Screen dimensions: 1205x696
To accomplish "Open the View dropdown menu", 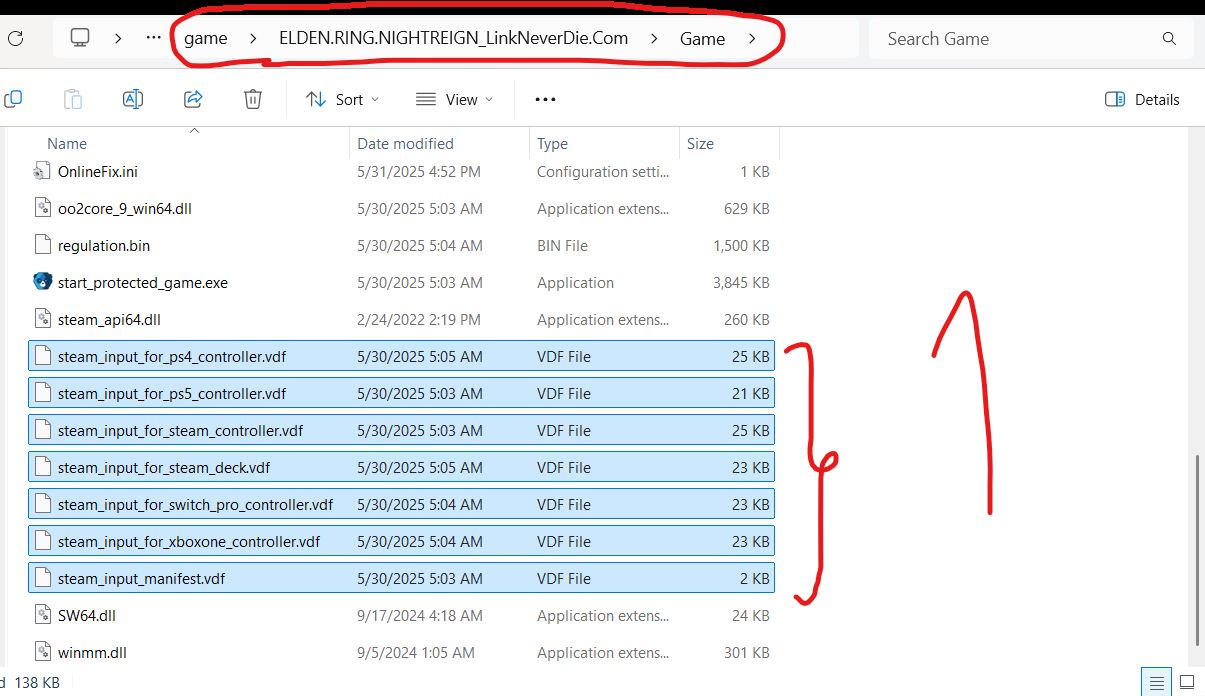I will pos(454,99).
